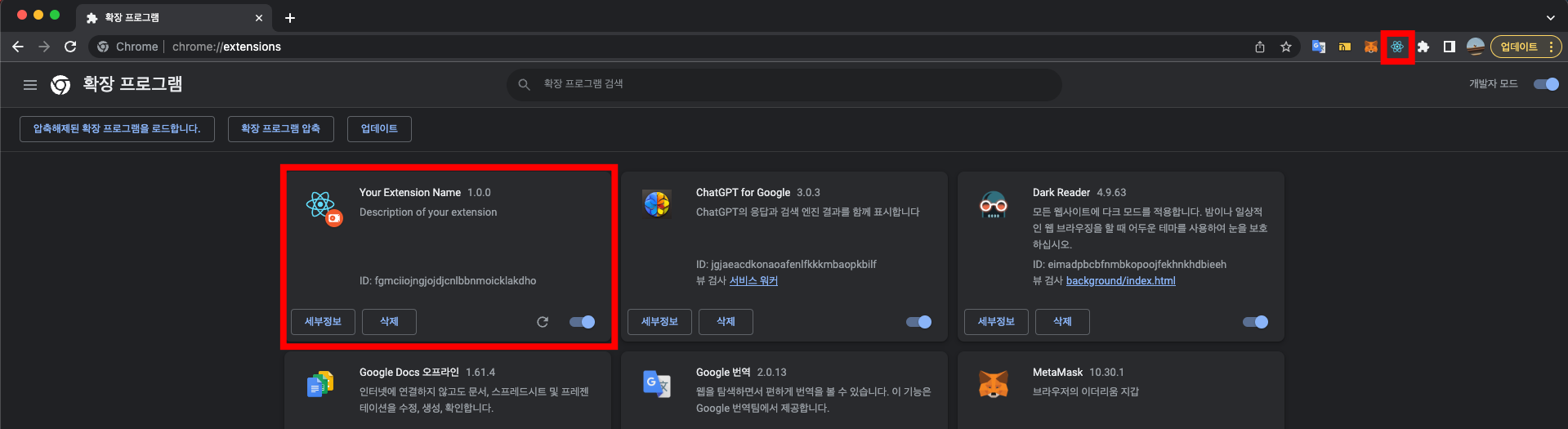Click the Google 번역 card icon
This screenshot has height=429, width=1568.
click(657, 383)
